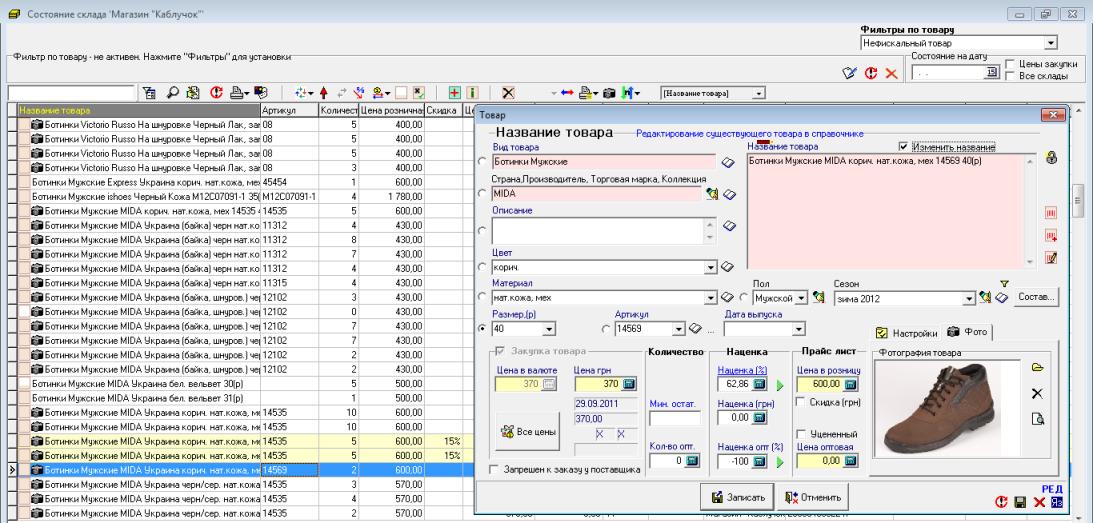
Task: Expand the Цвет dropdown
Action: [x=712, y=266]
